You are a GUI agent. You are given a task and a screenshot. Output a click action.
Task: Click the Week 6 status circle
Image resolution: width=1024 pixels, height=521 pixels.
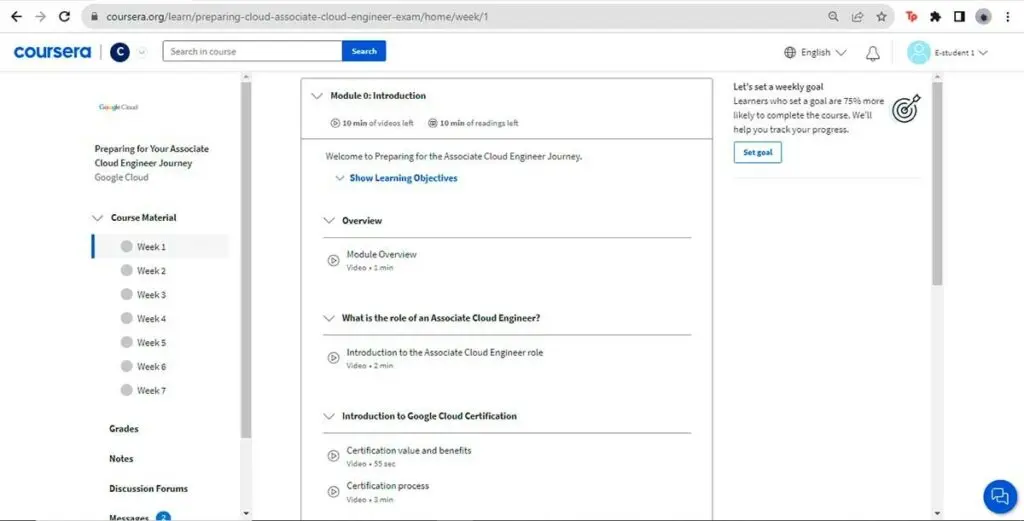(127, 366)
